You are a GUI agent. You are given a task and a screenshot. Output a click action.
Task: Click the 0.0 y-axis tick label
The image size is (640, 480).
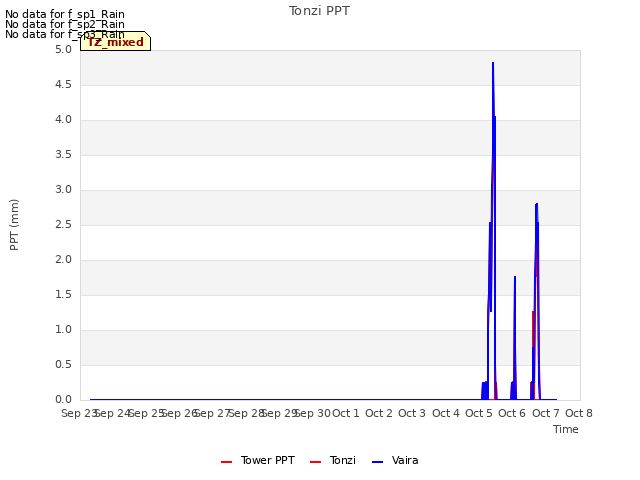tap(63, 400)
